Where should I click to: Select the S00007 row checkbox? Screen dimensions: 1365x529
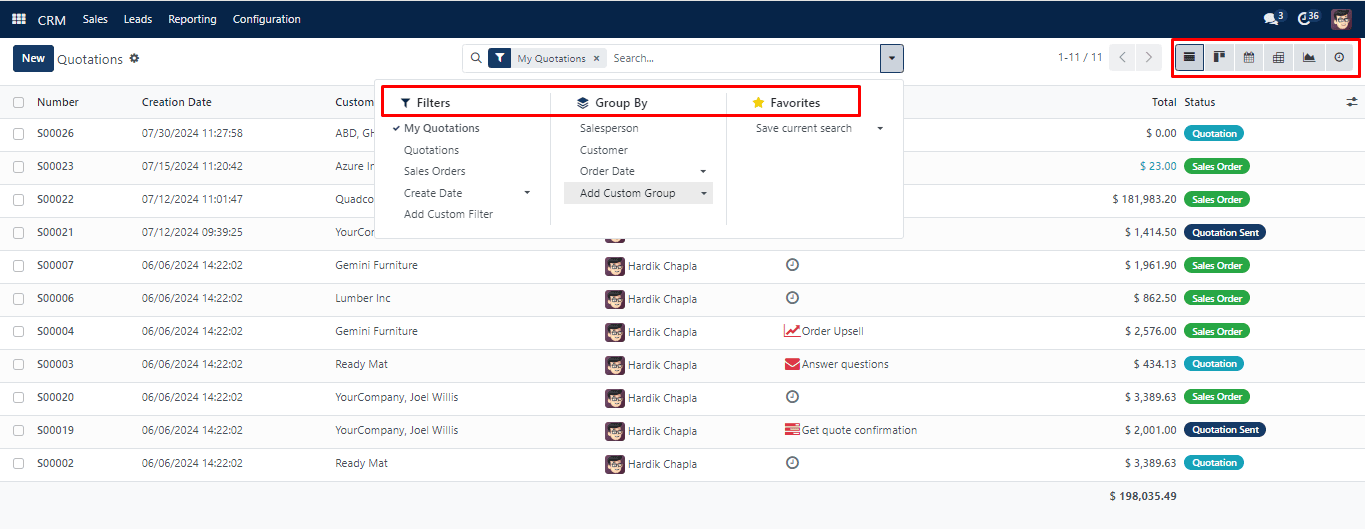(x=19, y=265)
